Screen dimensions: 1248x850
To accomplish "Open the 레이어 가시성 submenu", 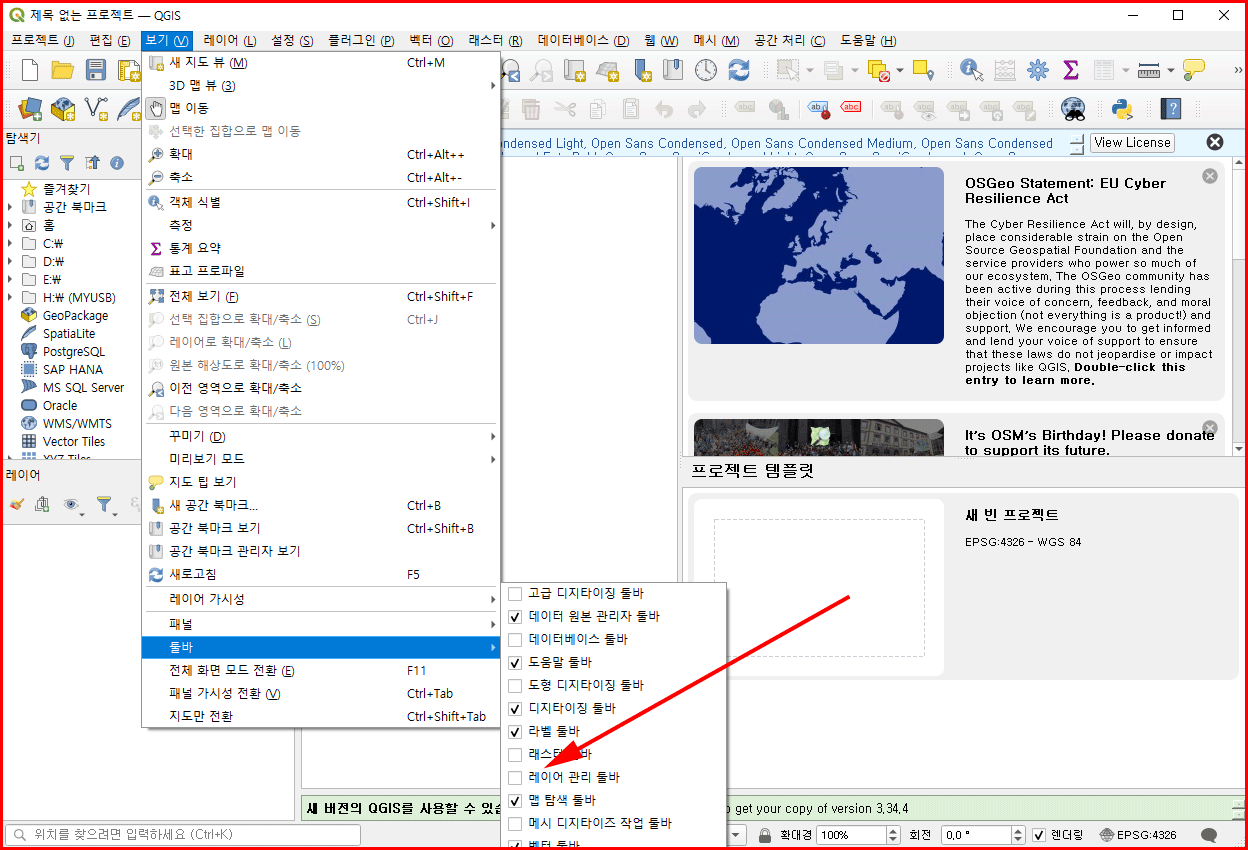I will pyautogui.click(x=320, y=599).
